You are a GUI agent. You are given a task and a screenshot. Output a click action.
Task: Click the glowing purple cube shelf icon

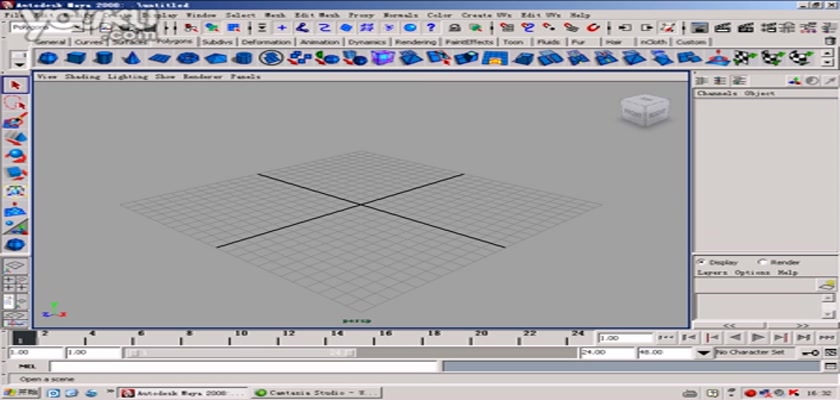tap(382, 57)
